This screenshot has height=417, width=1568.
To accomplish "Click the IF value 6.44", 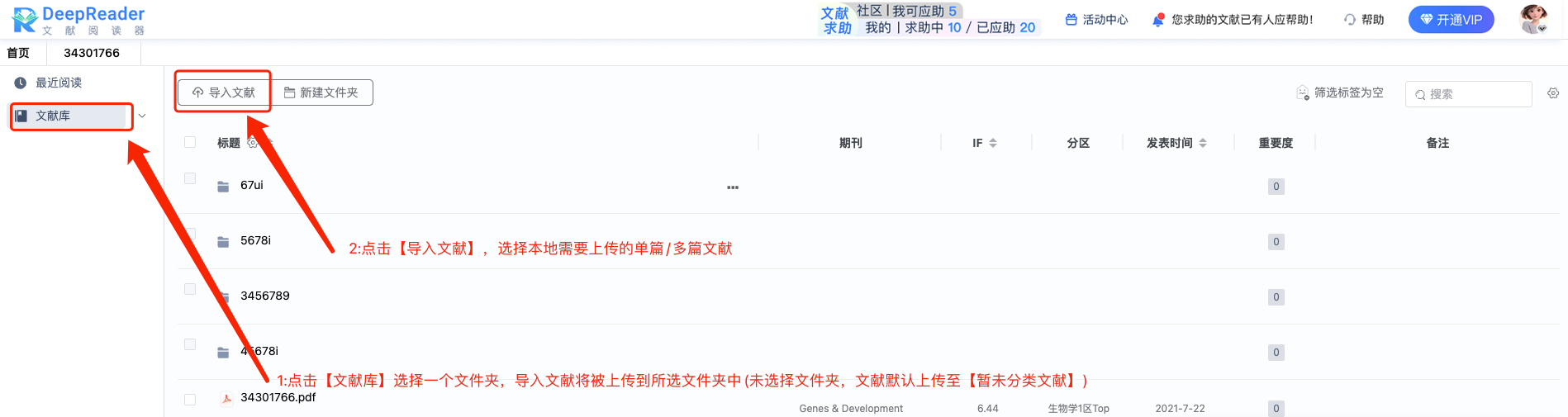I will pos(988,408).
